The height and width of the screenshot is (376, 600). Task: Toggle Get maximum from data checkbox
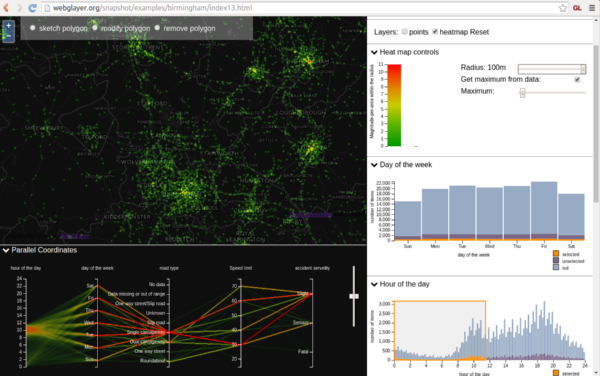(x=577, y=80)
